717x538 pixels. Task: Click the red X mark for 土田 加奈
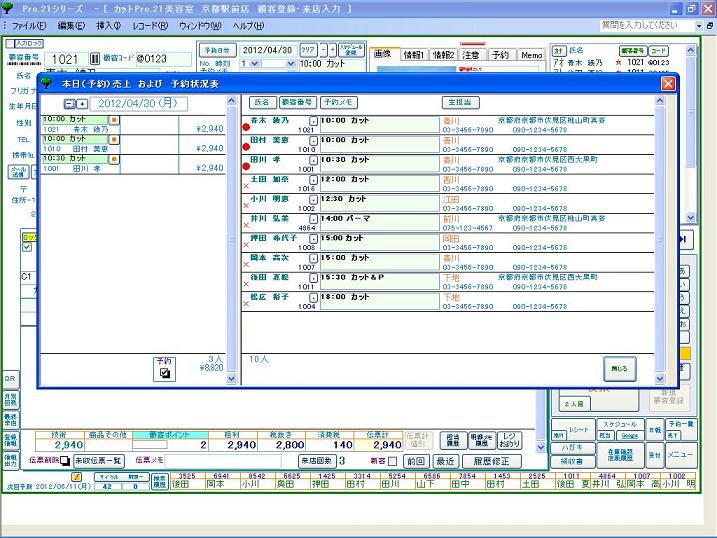click(246, 186)
